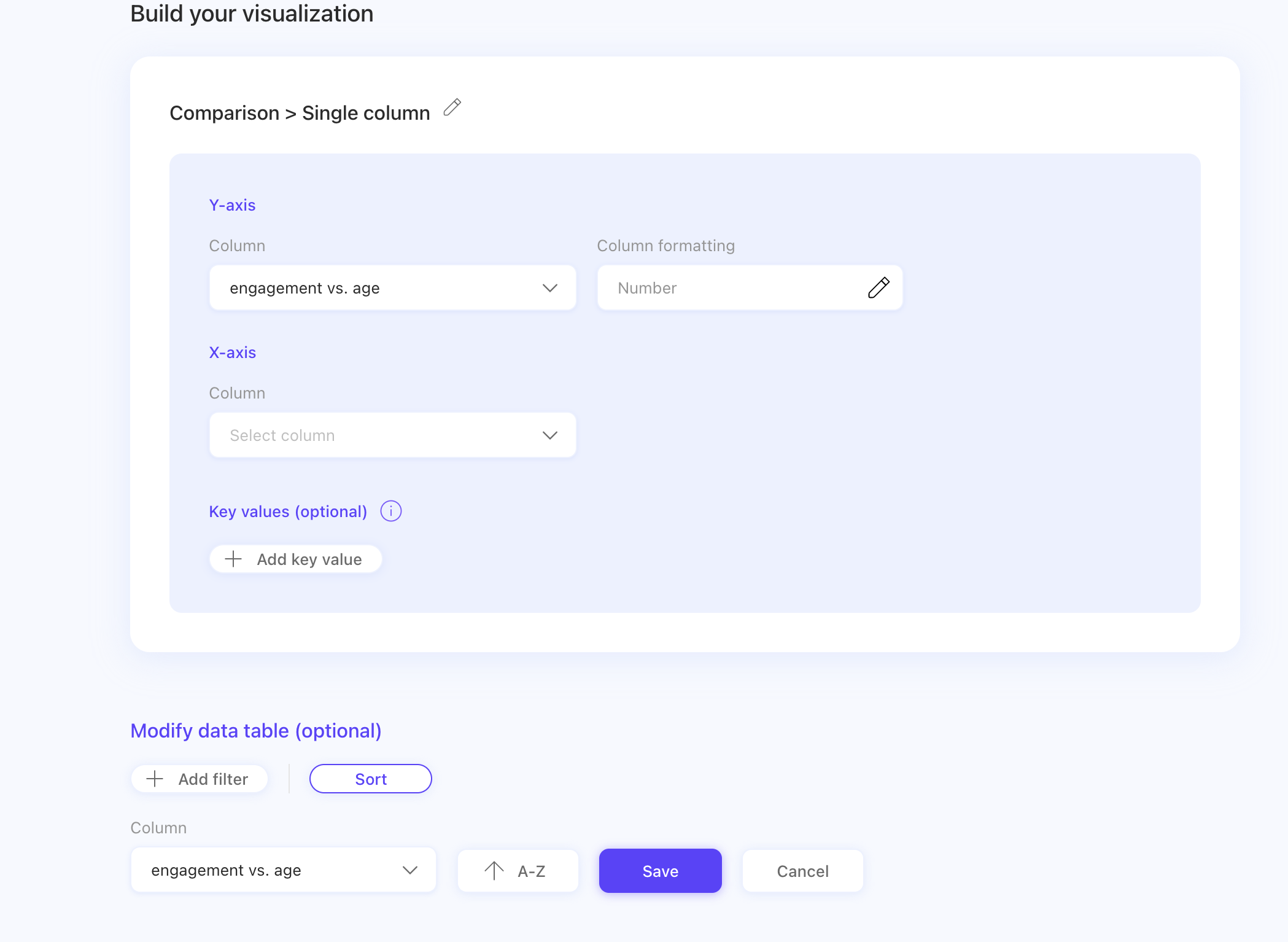Toggle the Sort pill option
Image resolution: width=1288 pixels, height=942 pixels.
point(370,779)
